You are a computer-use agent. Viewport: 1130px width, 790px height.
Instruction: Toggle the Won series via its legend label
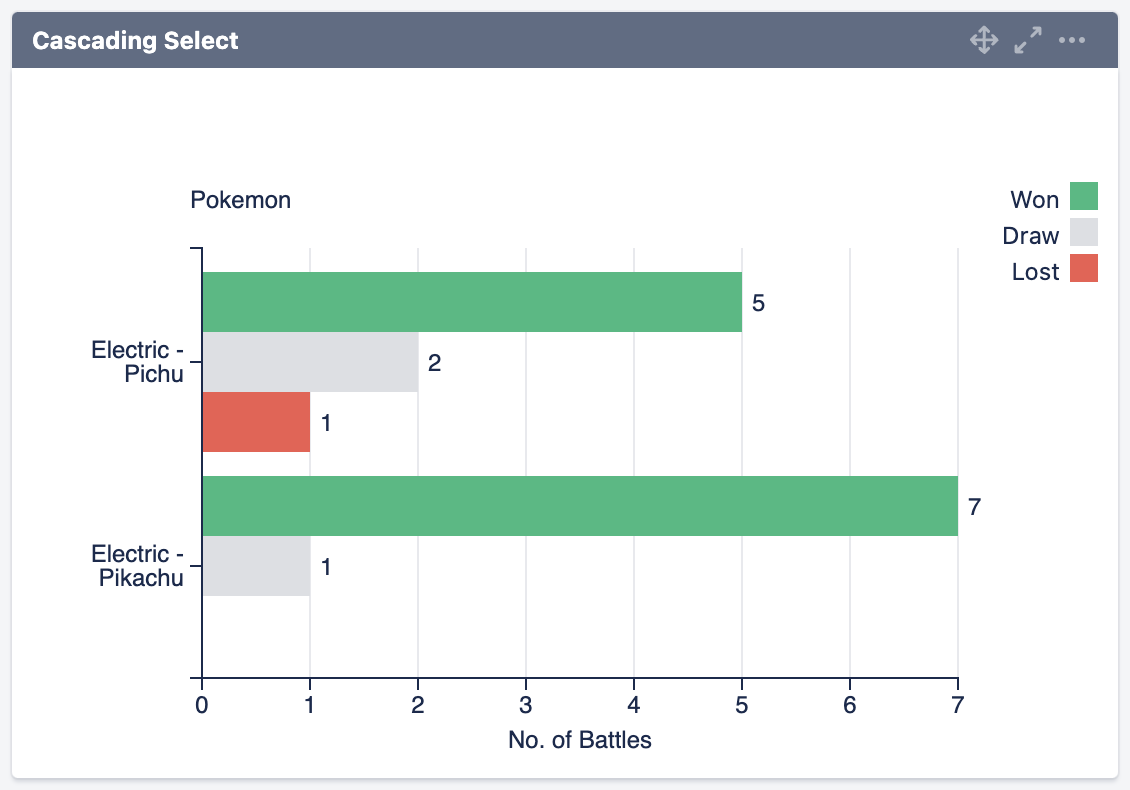click(1035, 199)
